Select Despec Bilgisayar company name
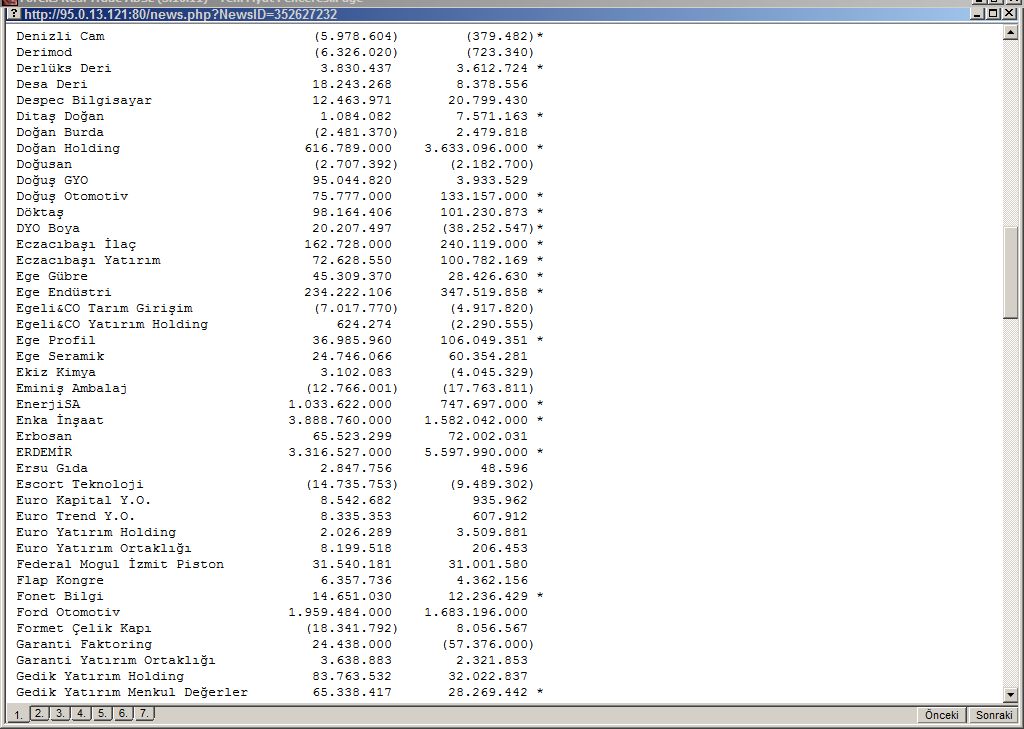1024x729 pixels. pyautogui.click(x=84, y=100)
